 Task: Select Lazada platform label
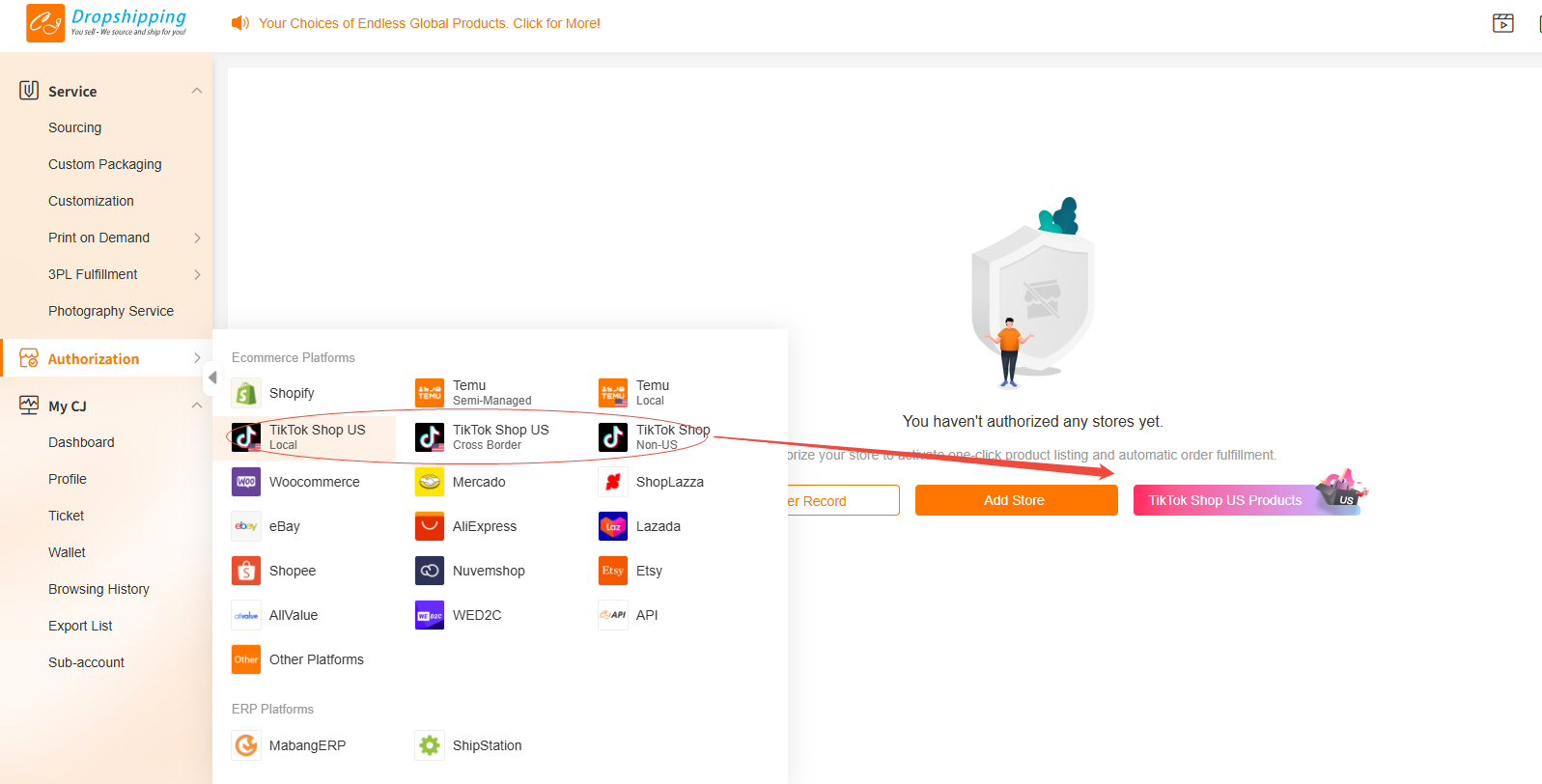[659, 526]
